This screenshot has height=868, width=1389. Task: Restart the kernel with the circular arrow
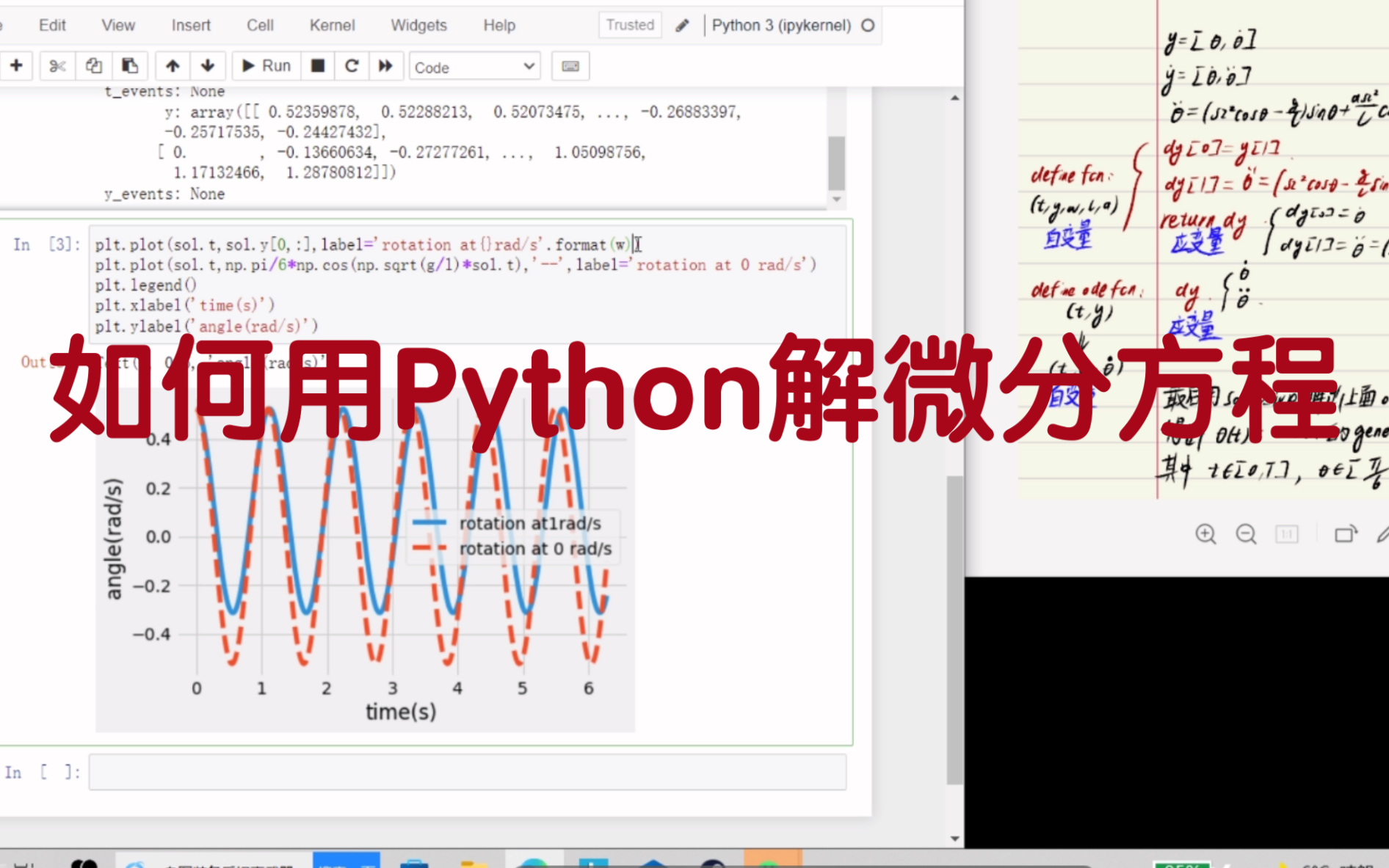click(352, 66)
